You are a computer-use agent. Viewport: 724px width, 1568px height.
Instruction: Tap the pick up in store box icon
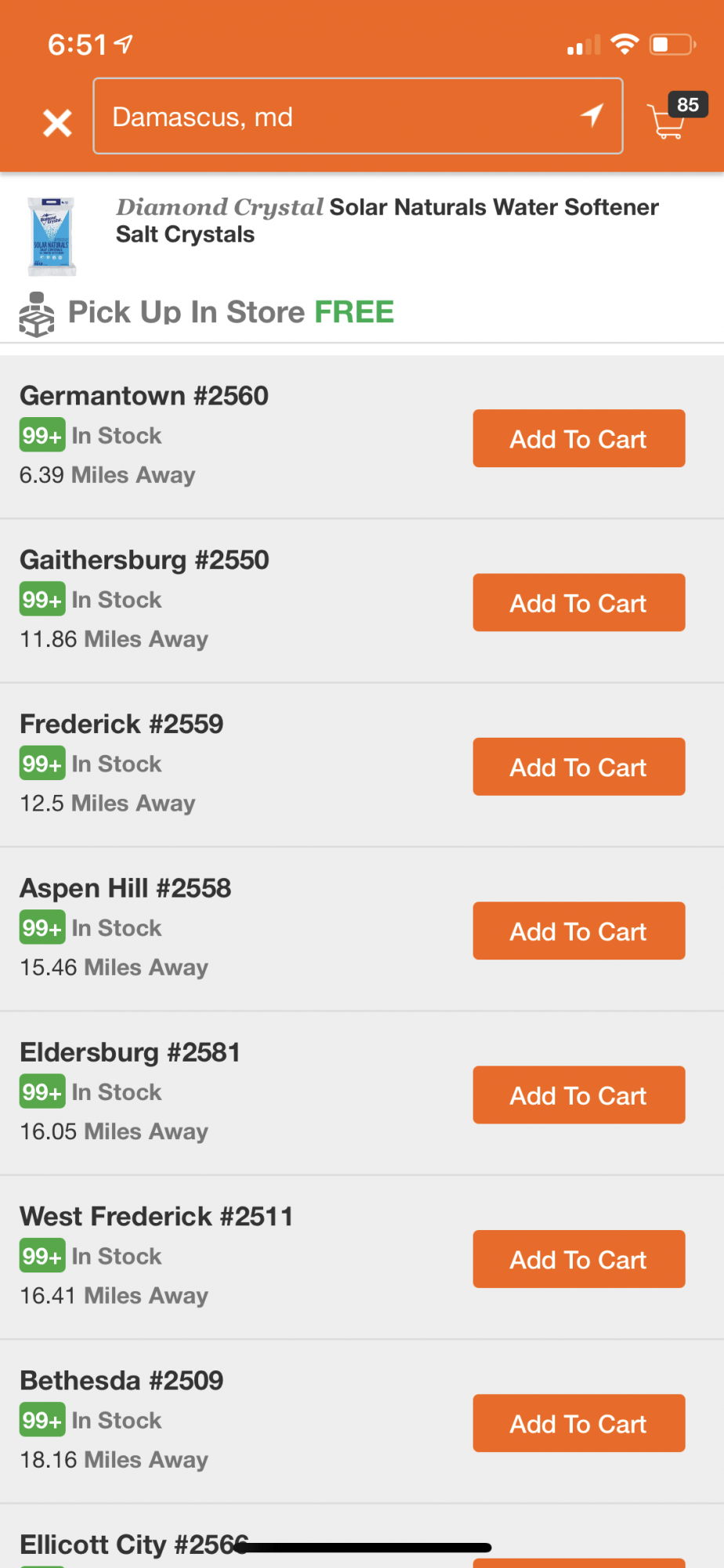pos(37,314)
